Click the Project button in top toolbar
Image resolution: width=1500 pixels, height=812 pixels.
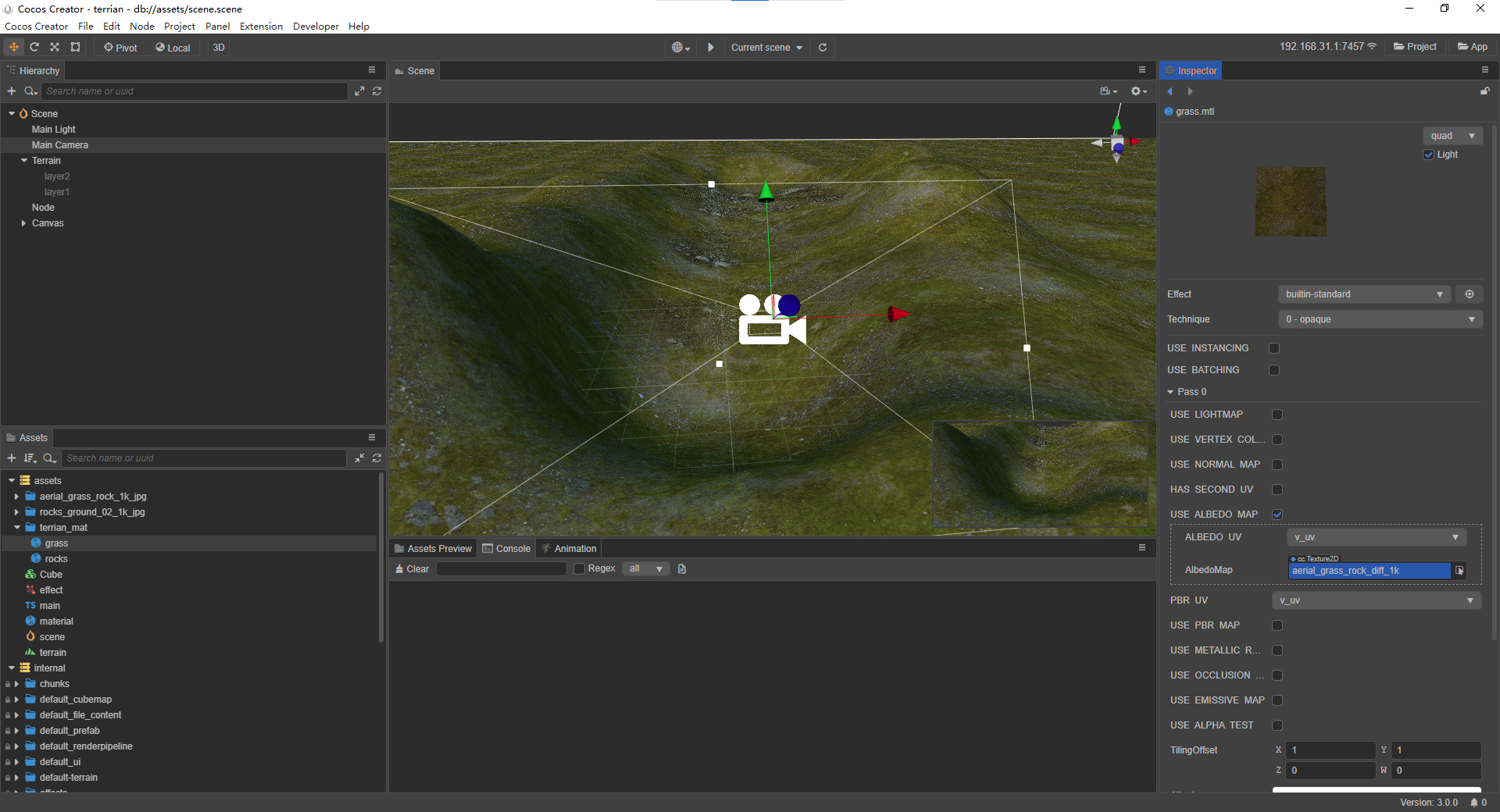(1415, 47)
